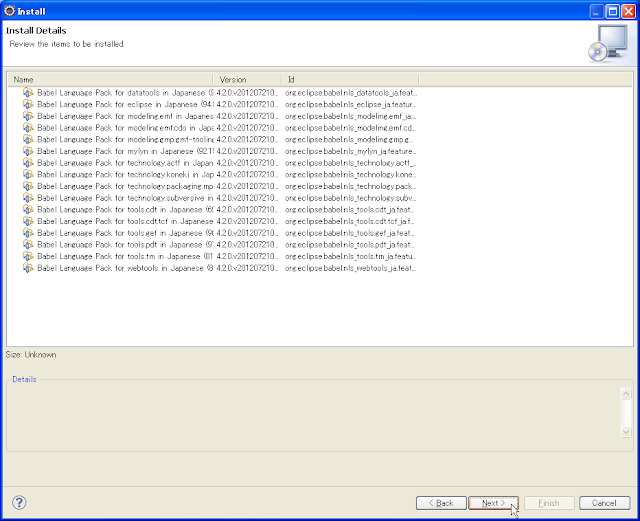Open help with the question mark icon

click(x=19, y=503)
